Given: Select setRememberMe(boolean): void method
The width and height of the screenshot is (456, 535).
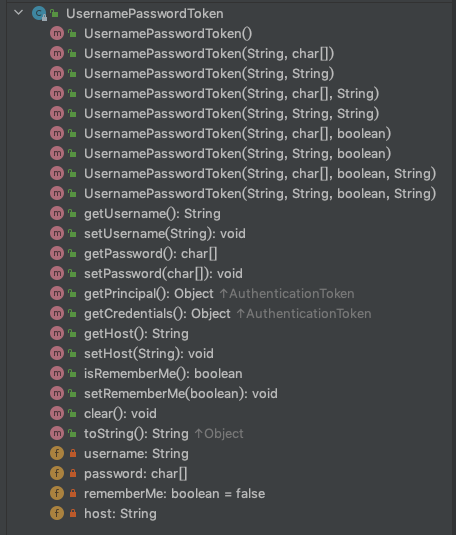Looking at the screenshot, I should 181,393.
